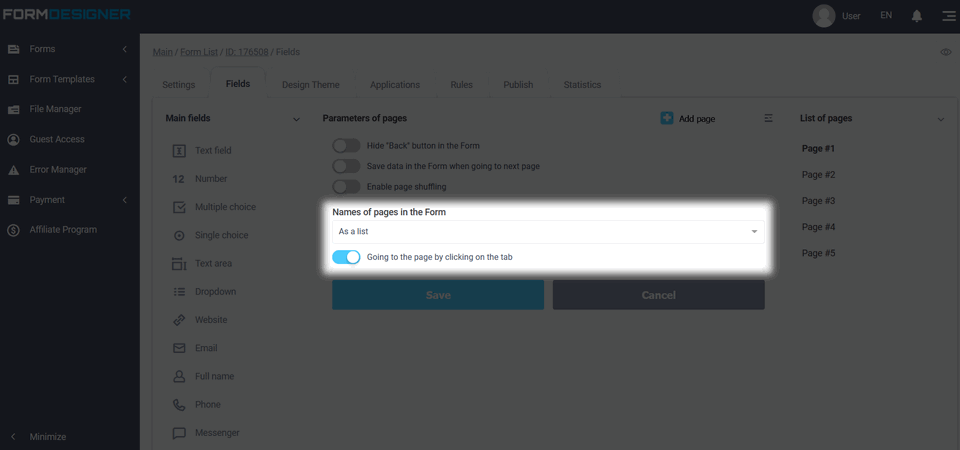Click the Cancel button
Image resolution: width=960 pixels, height=450 pixels.
coord(659,295)
